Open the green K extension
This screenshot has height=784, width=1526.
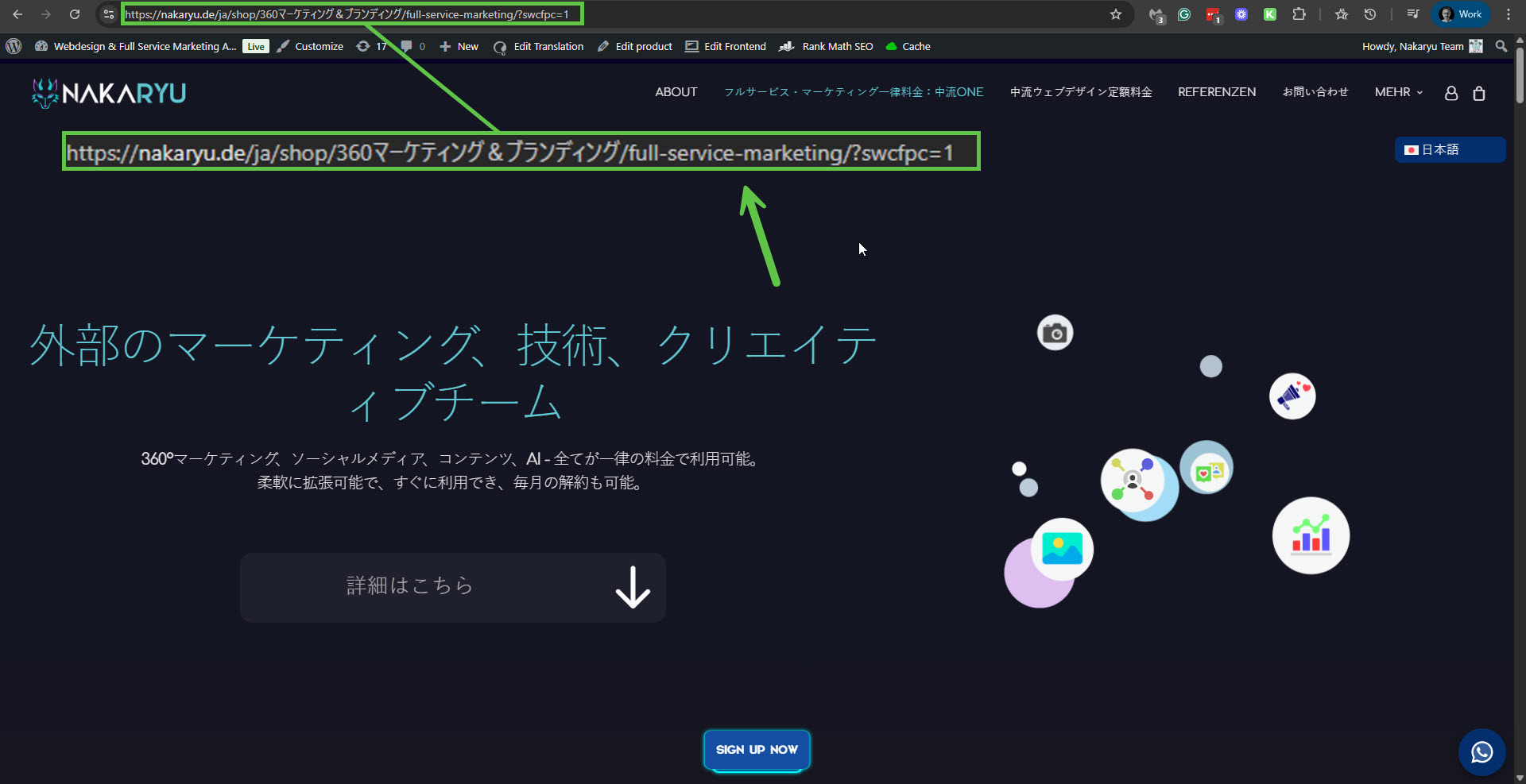pyautogui.click(x=1270, y=14)
